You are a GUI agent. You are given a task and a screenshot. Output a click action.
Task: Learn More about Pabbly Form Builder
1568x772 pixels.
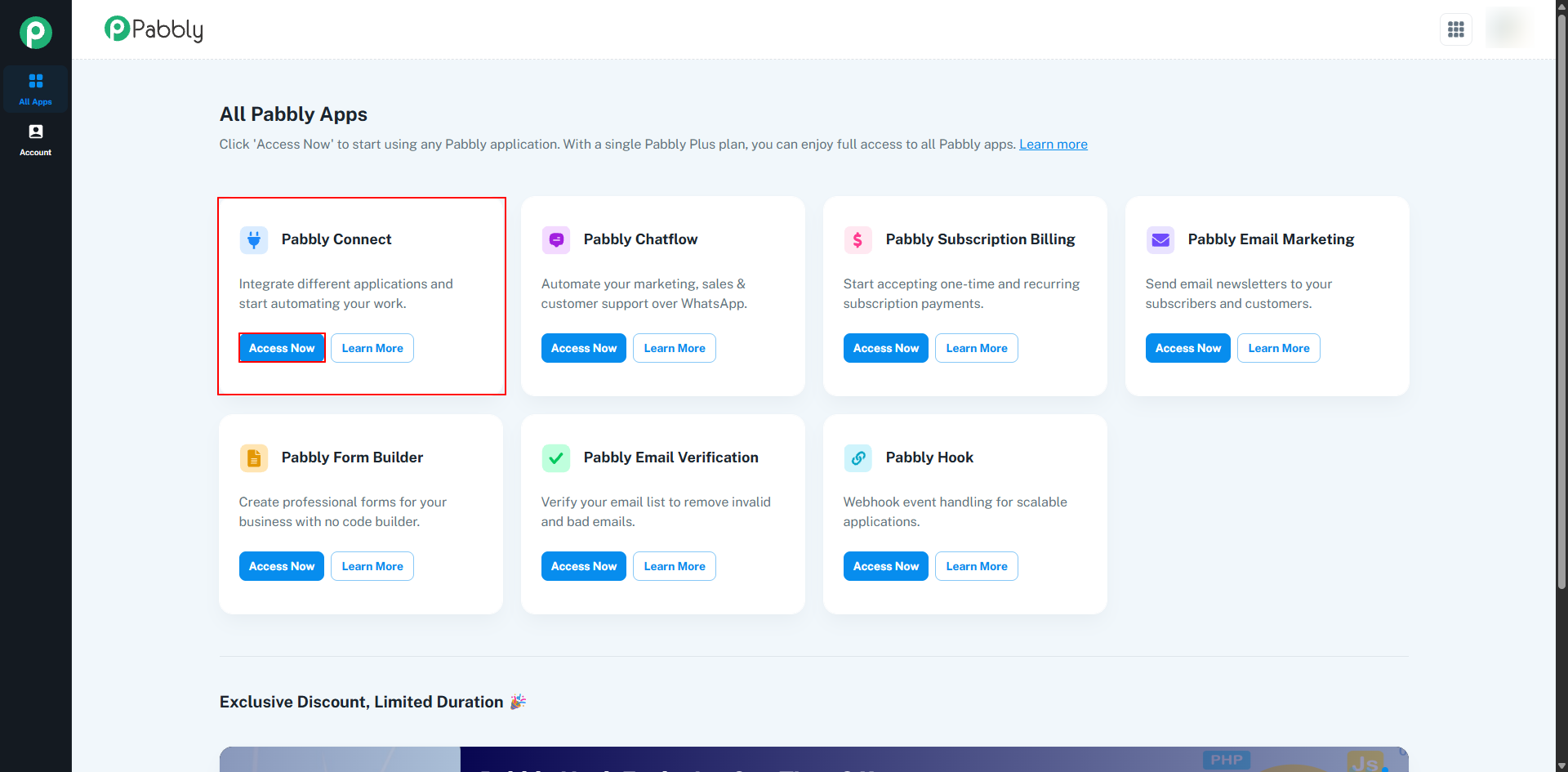[372, 566]
